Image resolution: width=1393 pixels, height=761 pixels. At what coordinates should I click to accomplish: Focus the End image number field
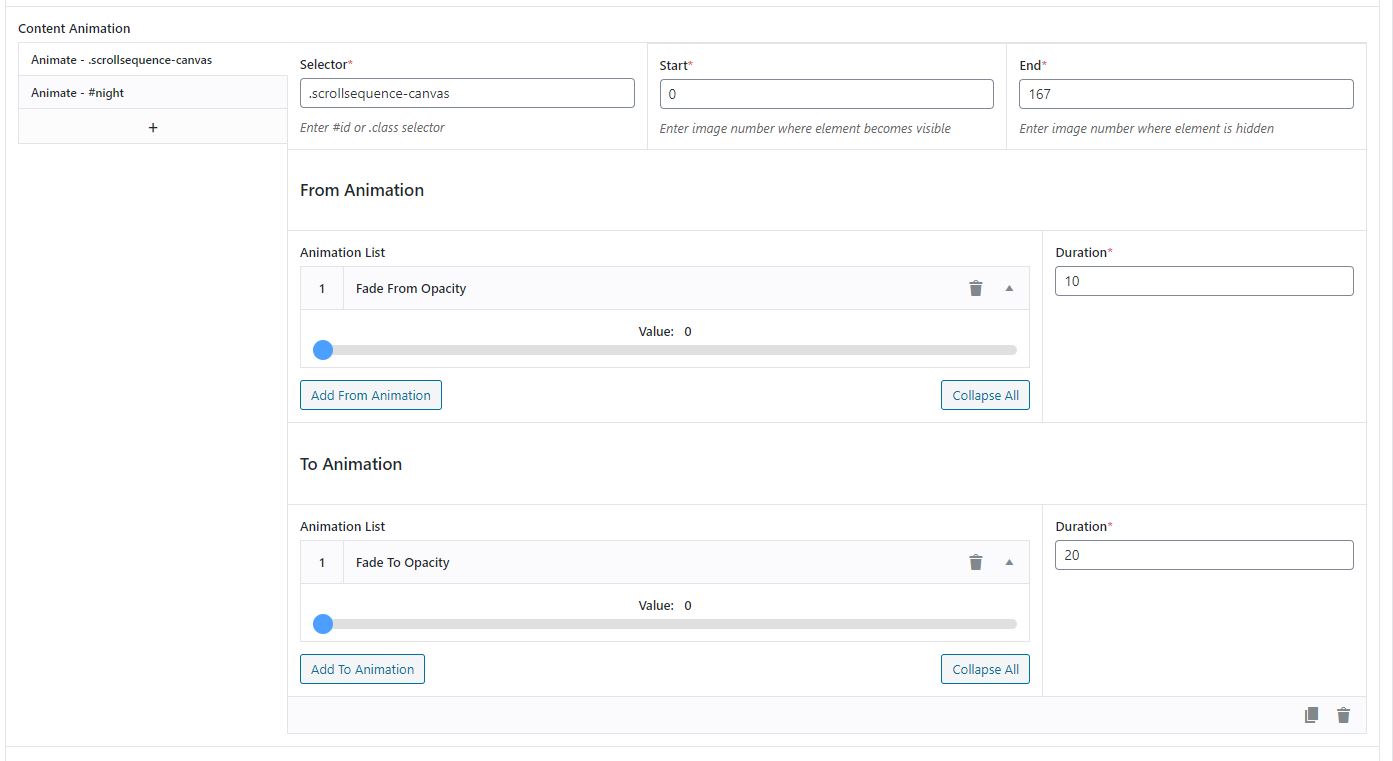coord(1186,94)
